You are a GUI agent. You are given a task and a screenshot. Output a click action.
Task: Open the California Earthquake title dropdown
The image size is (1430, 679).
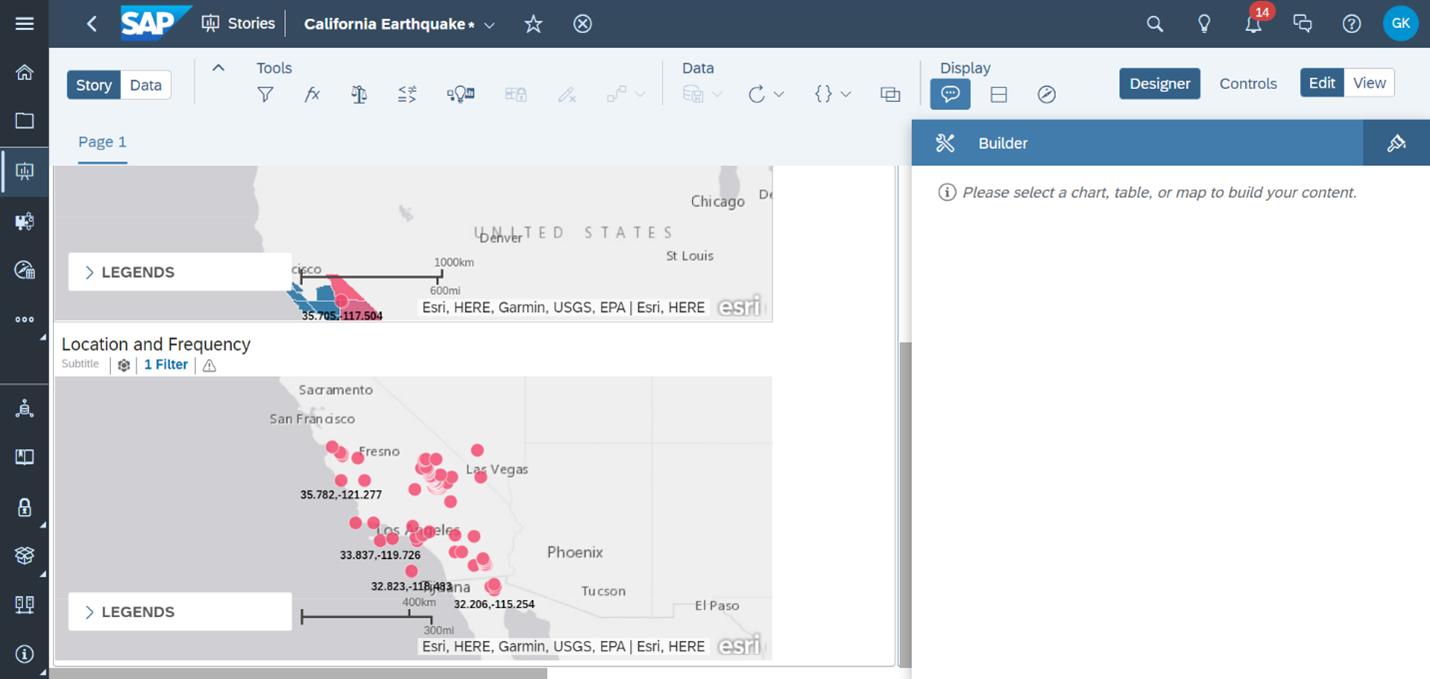point(489,25)
